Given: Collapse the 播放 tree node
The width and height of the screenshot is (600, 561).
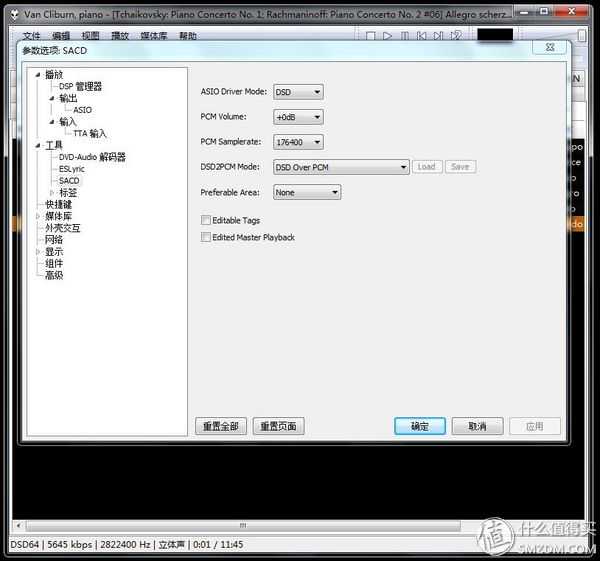Looking at the screenshot, I should 38,75.
